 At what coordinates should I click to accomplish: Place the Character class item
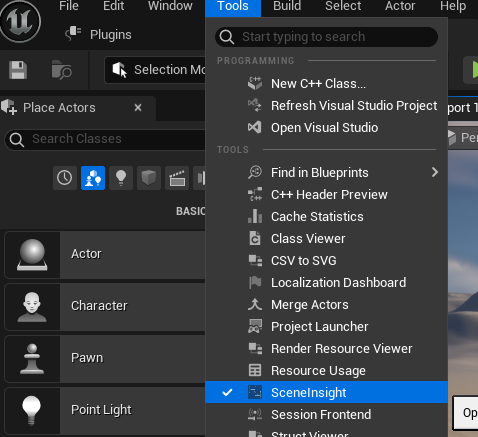[105, 307]
